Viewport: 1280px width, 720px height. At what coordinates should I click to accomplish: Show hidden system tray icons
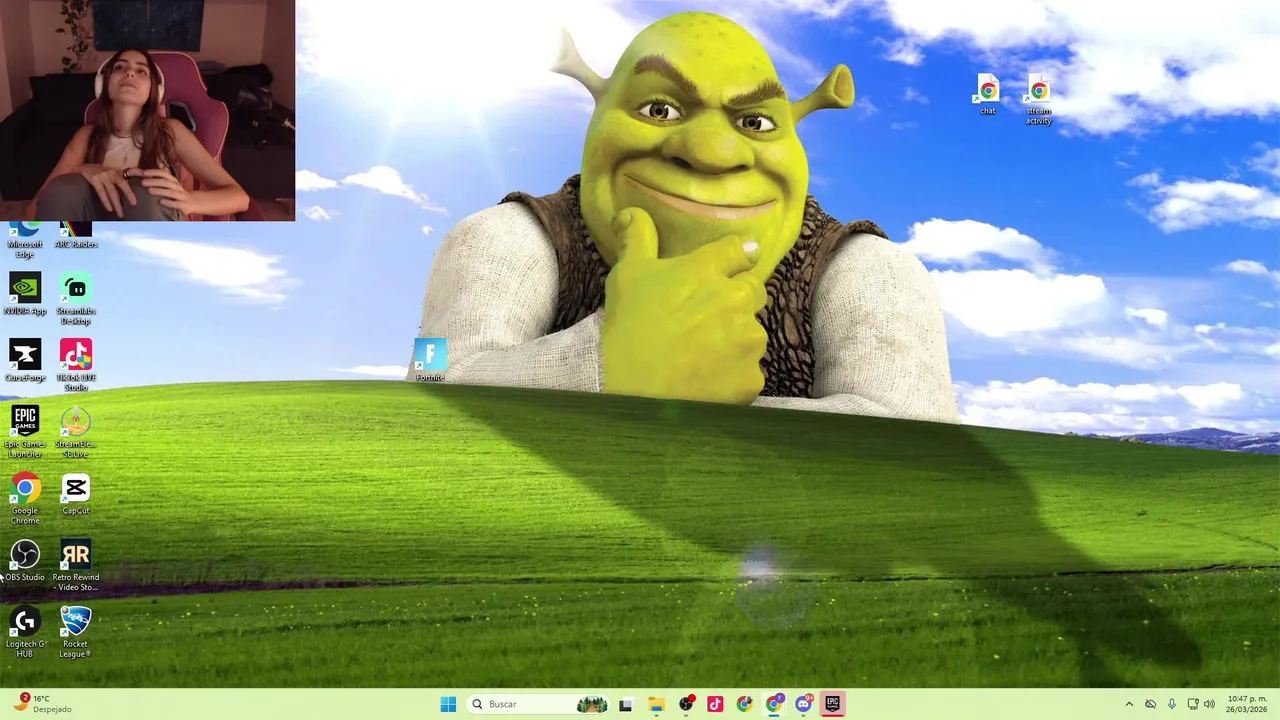1129,704
